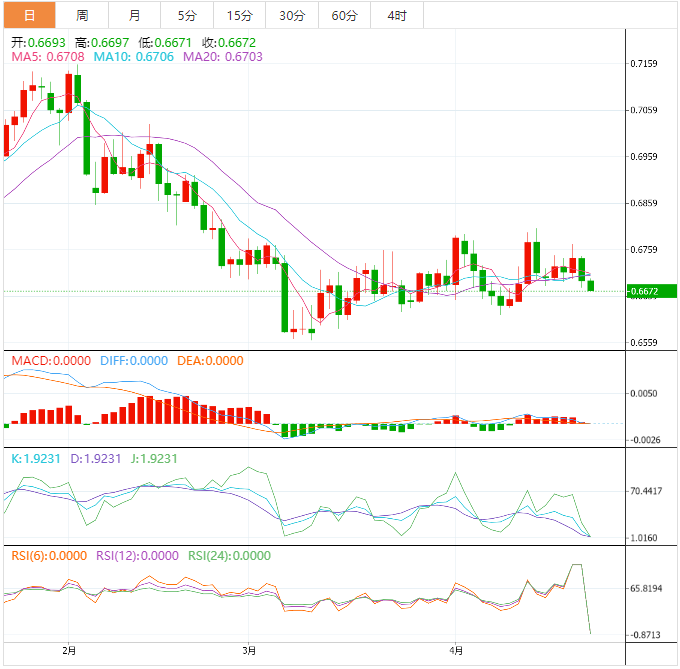The image size is (680, 669).
Task: Select the DIFF: 0.0000 label
Action: coord(134,360)
